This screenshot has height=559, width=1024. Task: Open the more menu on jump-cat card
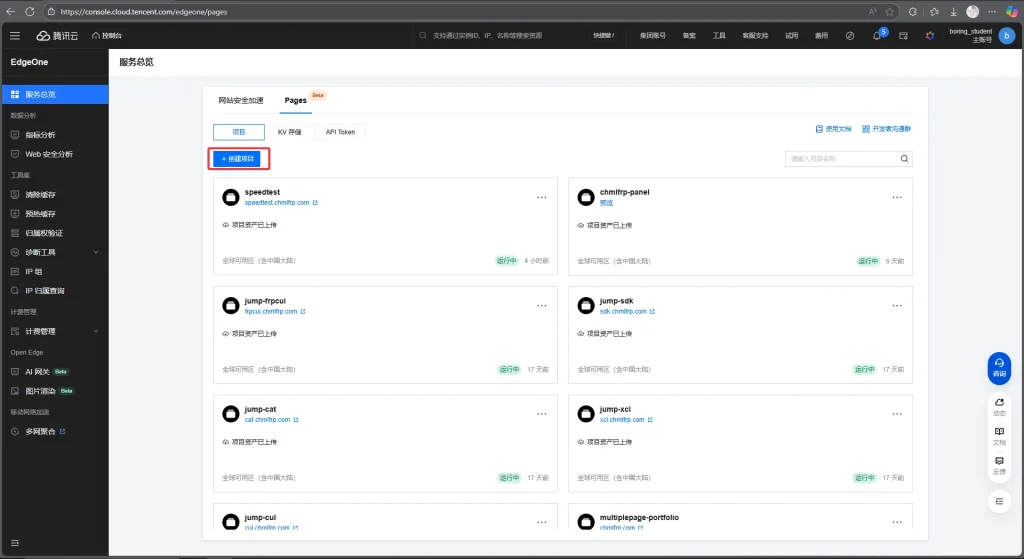(542, 414)
